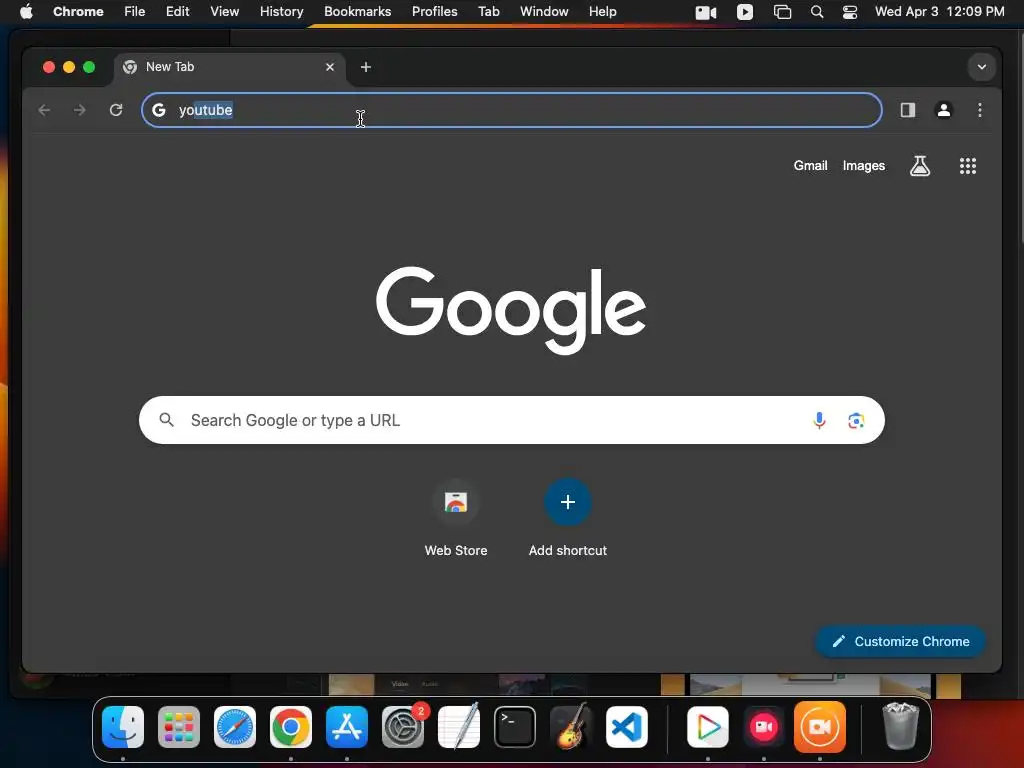The height and width of the screenshot is (768, 1024).
Task: Reload the current page
Action: tap(116, 110)
